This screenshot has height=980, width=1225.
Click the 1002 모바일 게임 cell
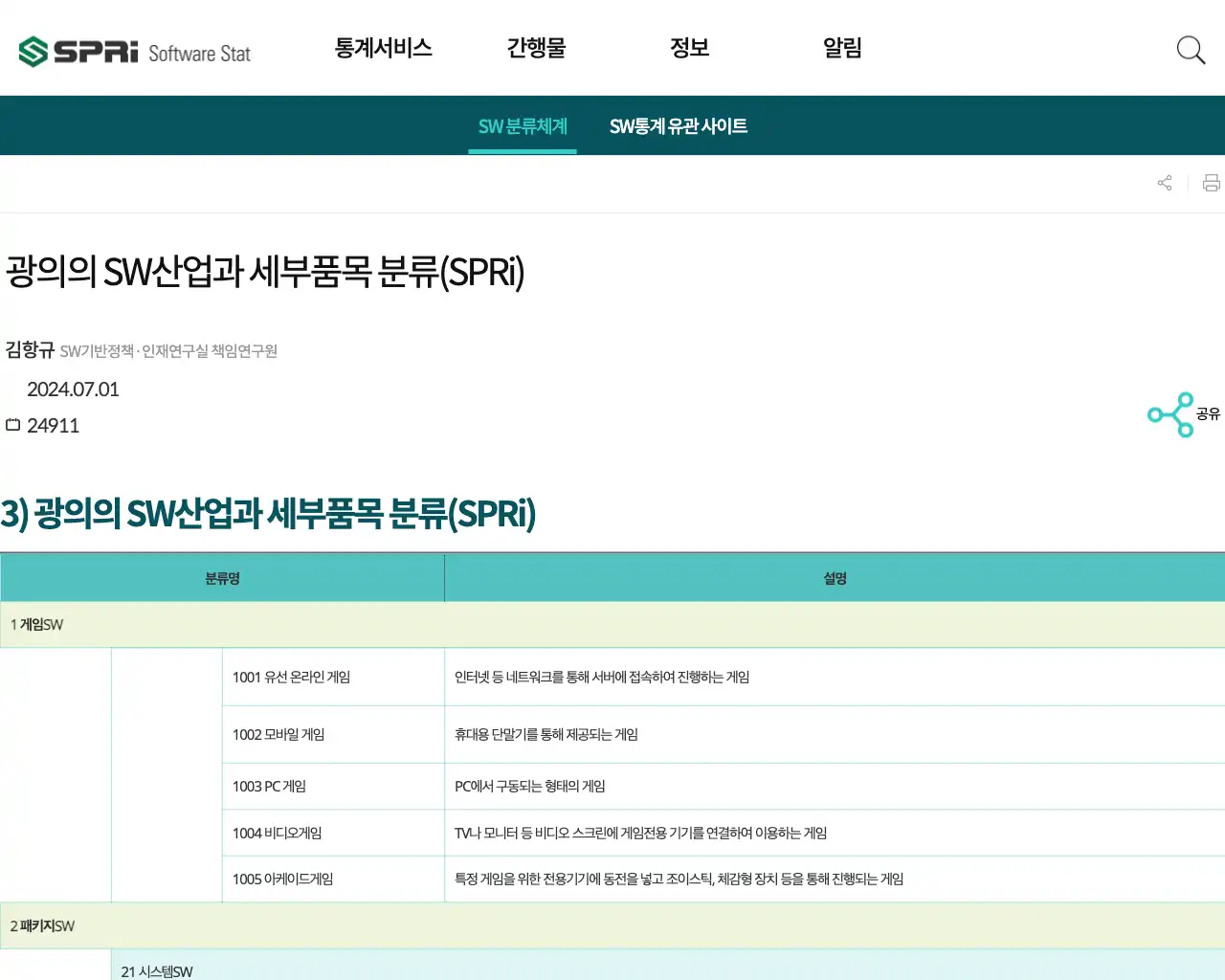click(x=333, y=735)
